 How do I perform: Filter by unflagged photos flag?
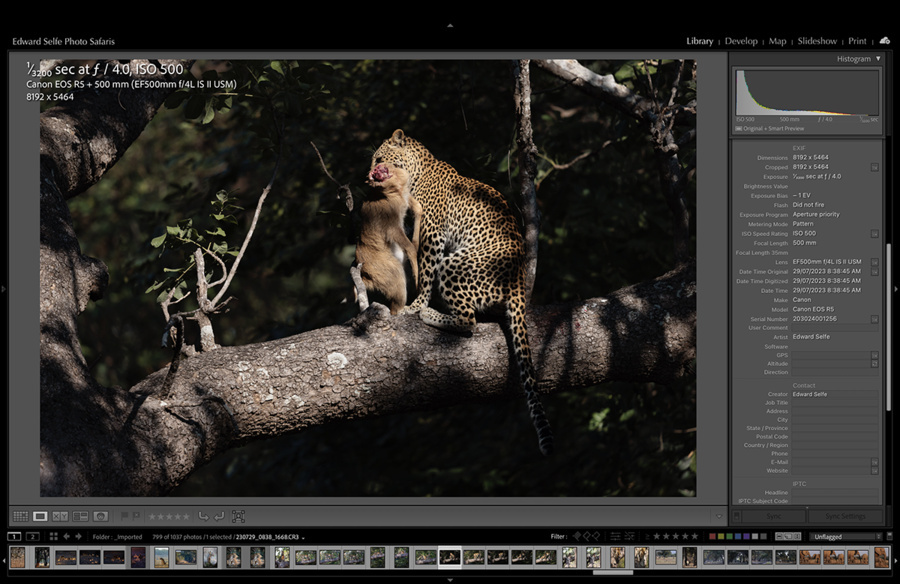(x=587, y=536)
